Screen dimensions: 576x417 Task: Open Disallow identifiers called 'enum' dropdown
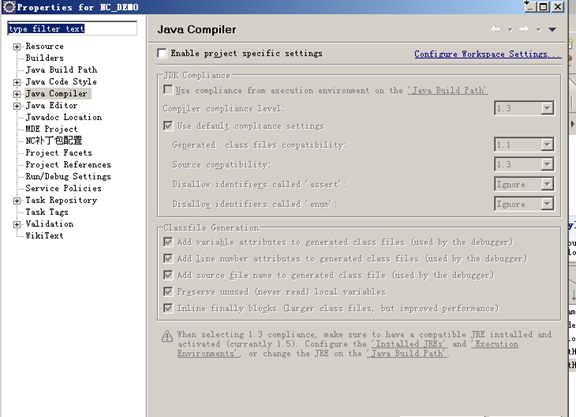point(524,204)
